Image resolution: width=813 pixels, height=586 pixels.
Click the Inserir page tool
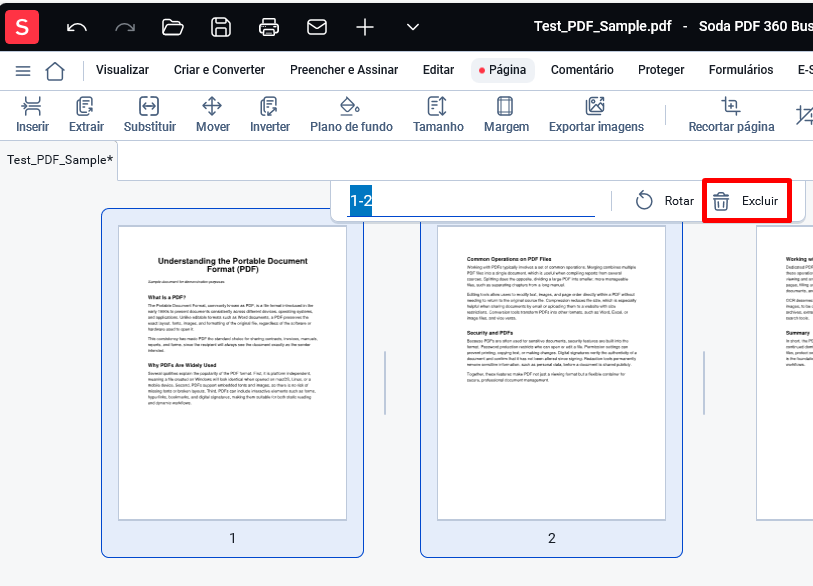(x=32, y=115)
